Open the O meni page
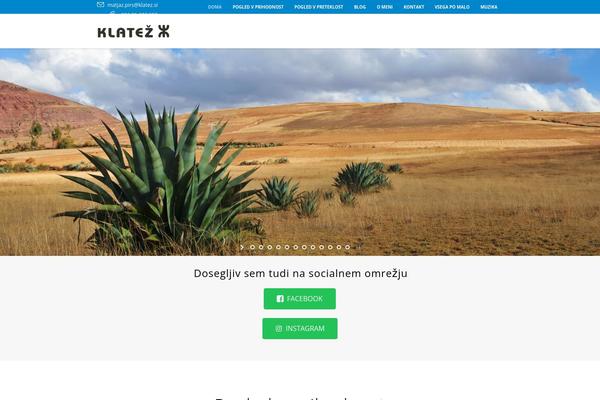 [385, 7]
